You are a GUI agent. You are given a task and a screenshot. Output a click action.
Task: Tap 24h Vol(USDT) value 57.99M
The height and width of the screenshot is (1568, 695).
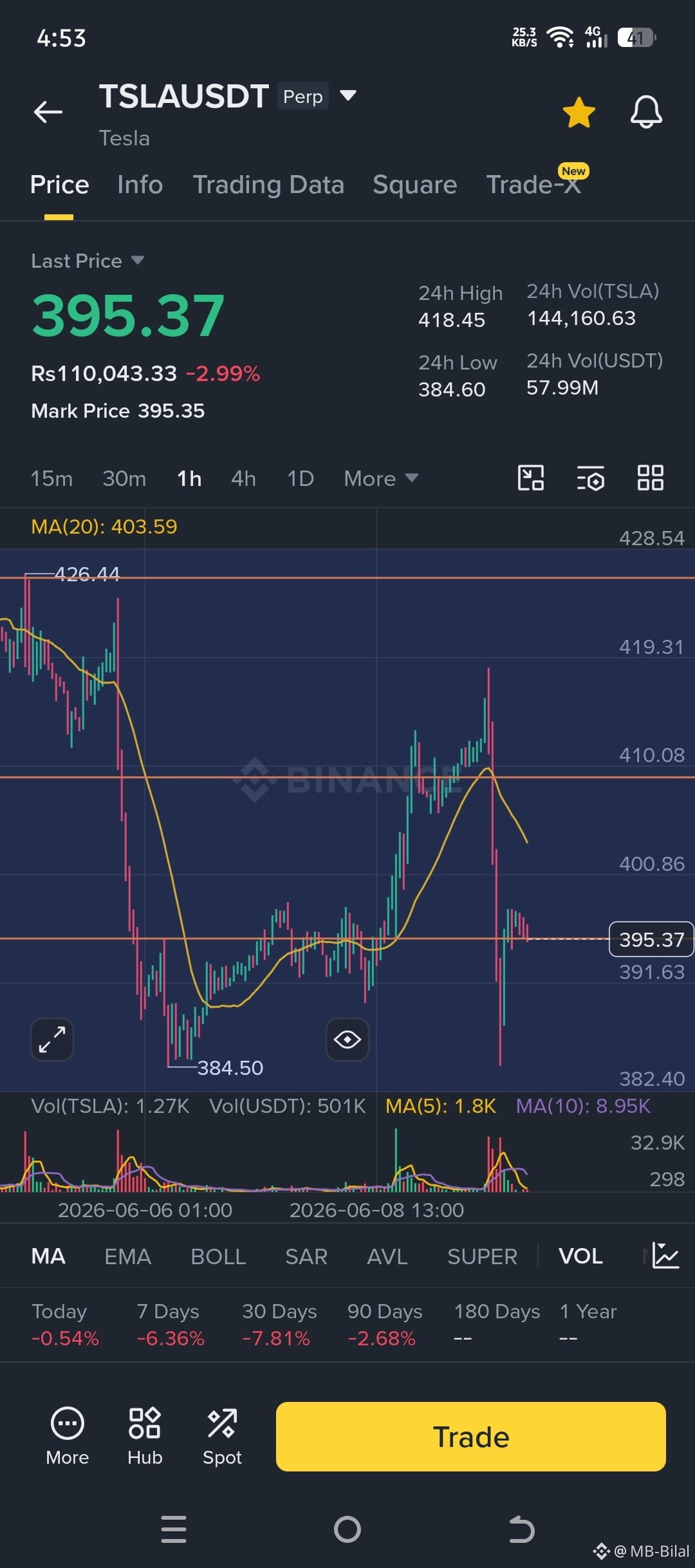pos(562,387)
